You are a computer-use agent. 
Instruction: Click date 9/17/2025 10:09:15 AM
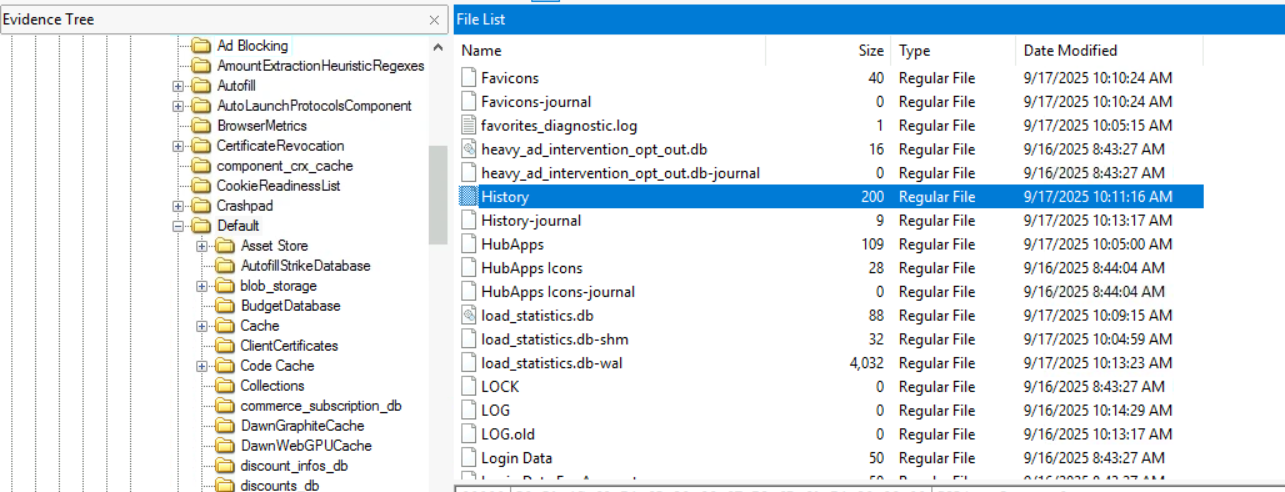[1098, 316]
